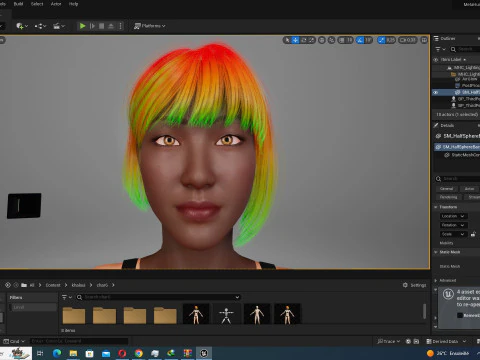Open the Select menu
This screenshot has width=480, height=360.
(37, 4)
